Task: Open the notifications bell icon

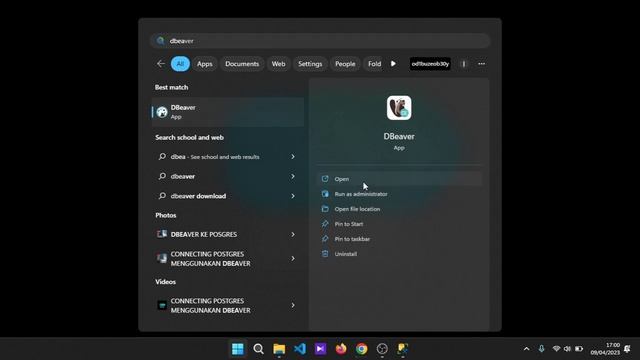Action: coord(627,349)
